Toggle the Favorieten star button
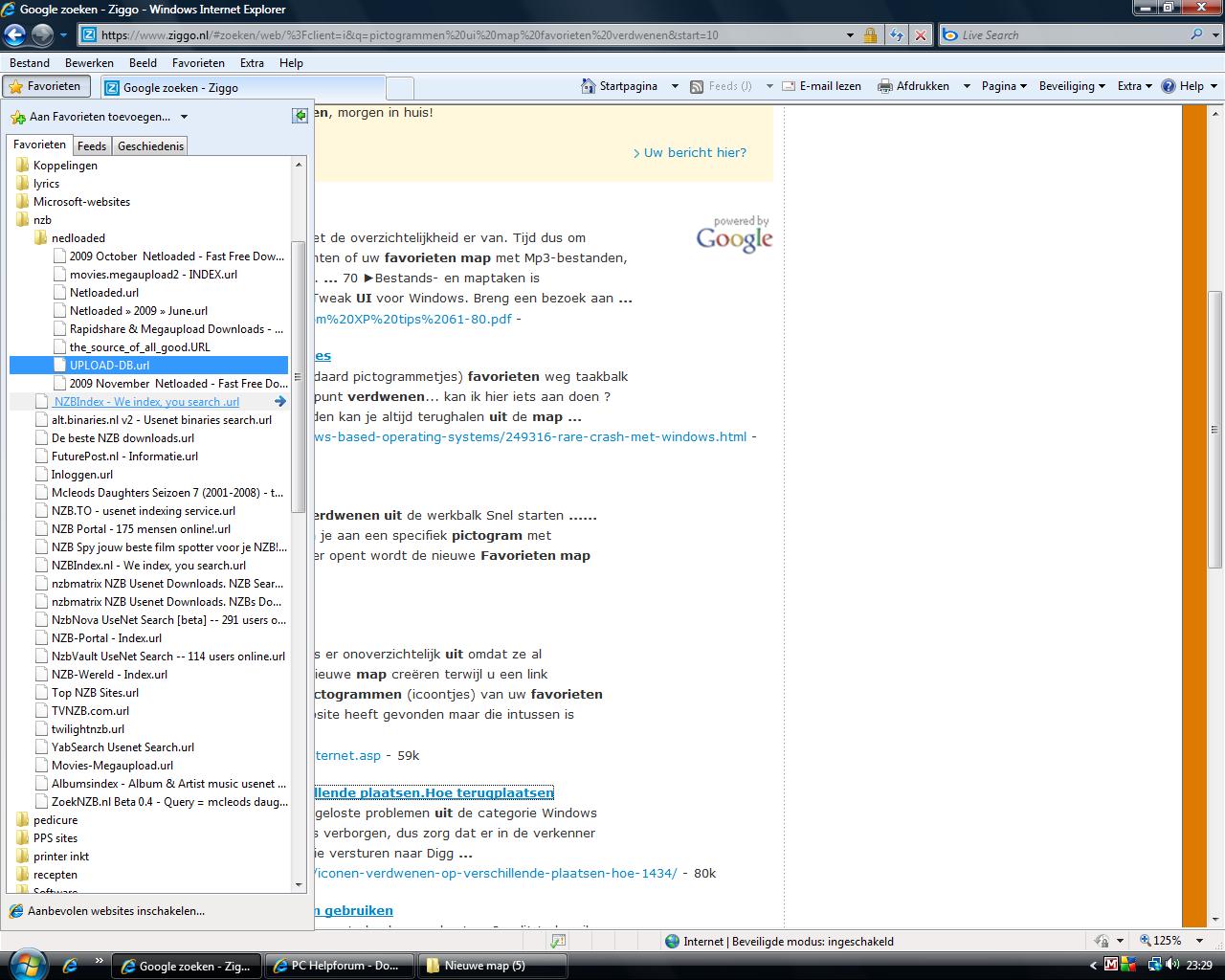 pyautogui.click(x=46, y=86)
